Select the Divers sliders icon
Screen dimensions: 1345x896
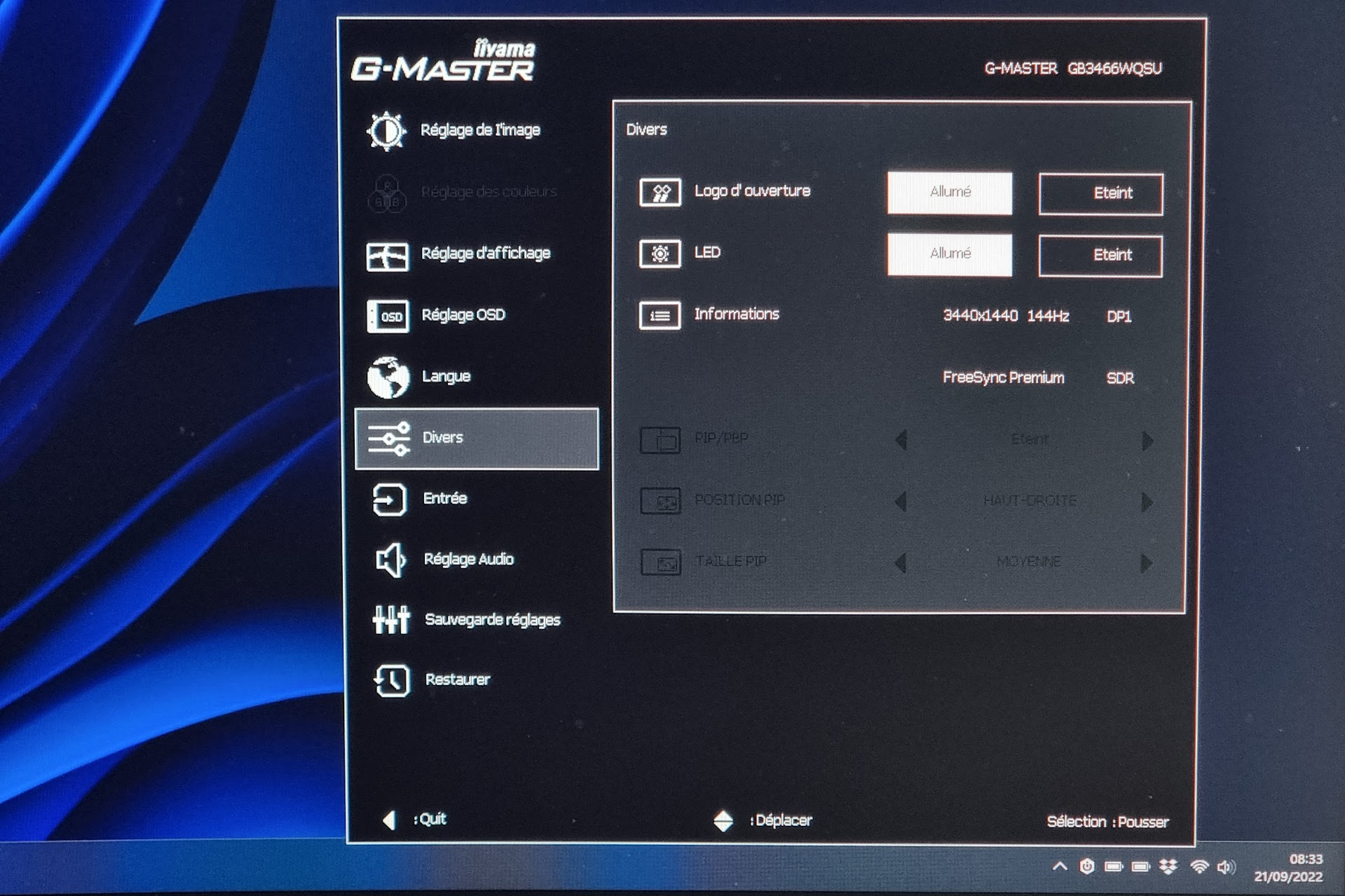pyautogui.click(x=389, y=439)
